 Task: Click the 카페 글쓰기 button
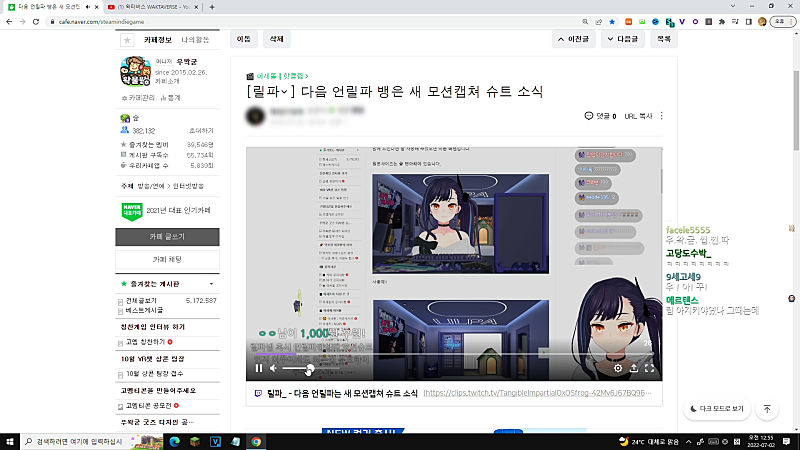tap(167, 237)
